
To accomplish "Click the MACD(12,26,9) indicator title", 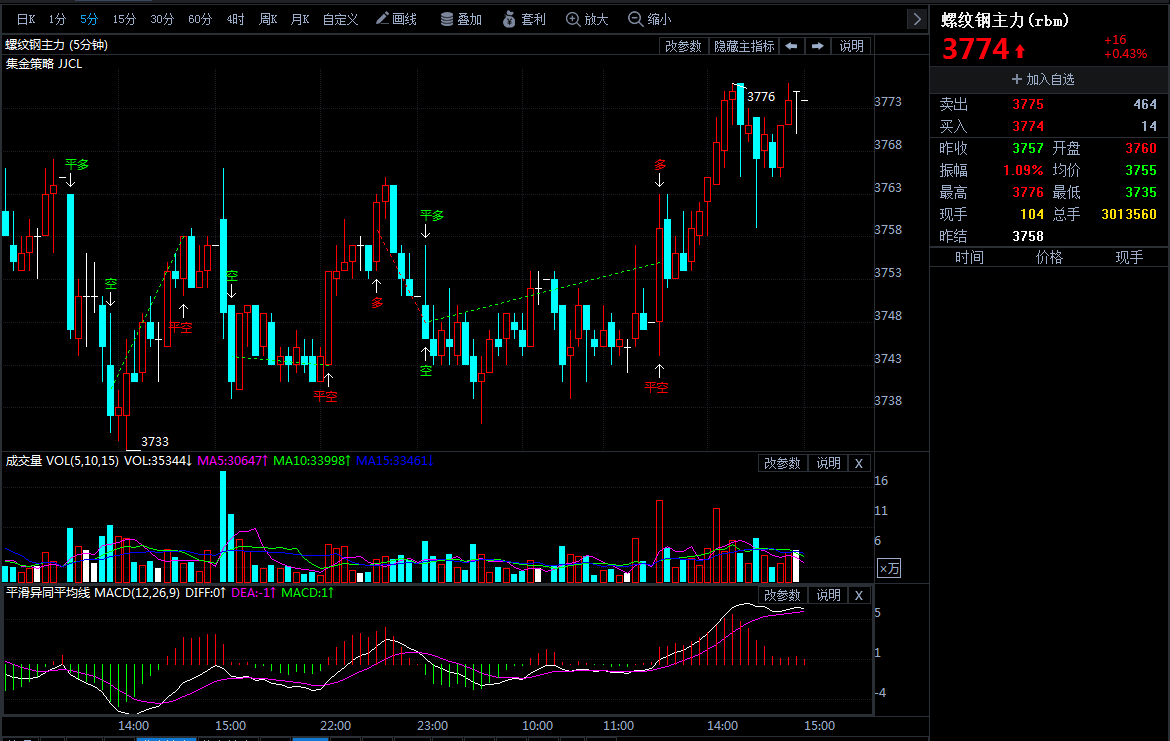I will point(137,593).
